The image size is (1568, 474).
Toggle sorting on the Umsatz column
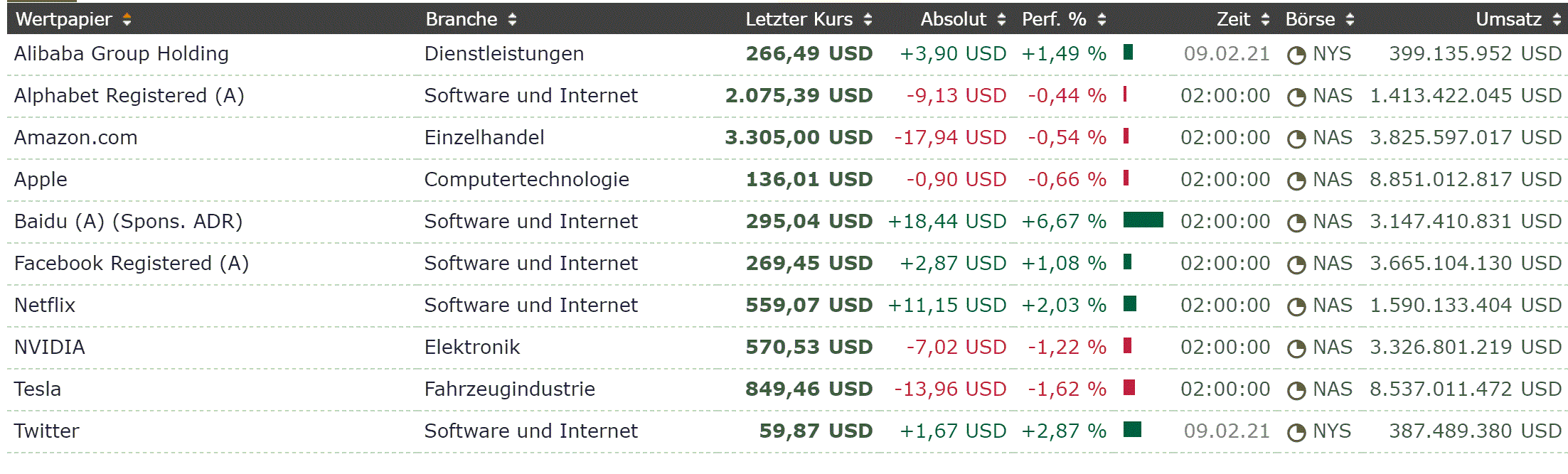point(1556,19)
